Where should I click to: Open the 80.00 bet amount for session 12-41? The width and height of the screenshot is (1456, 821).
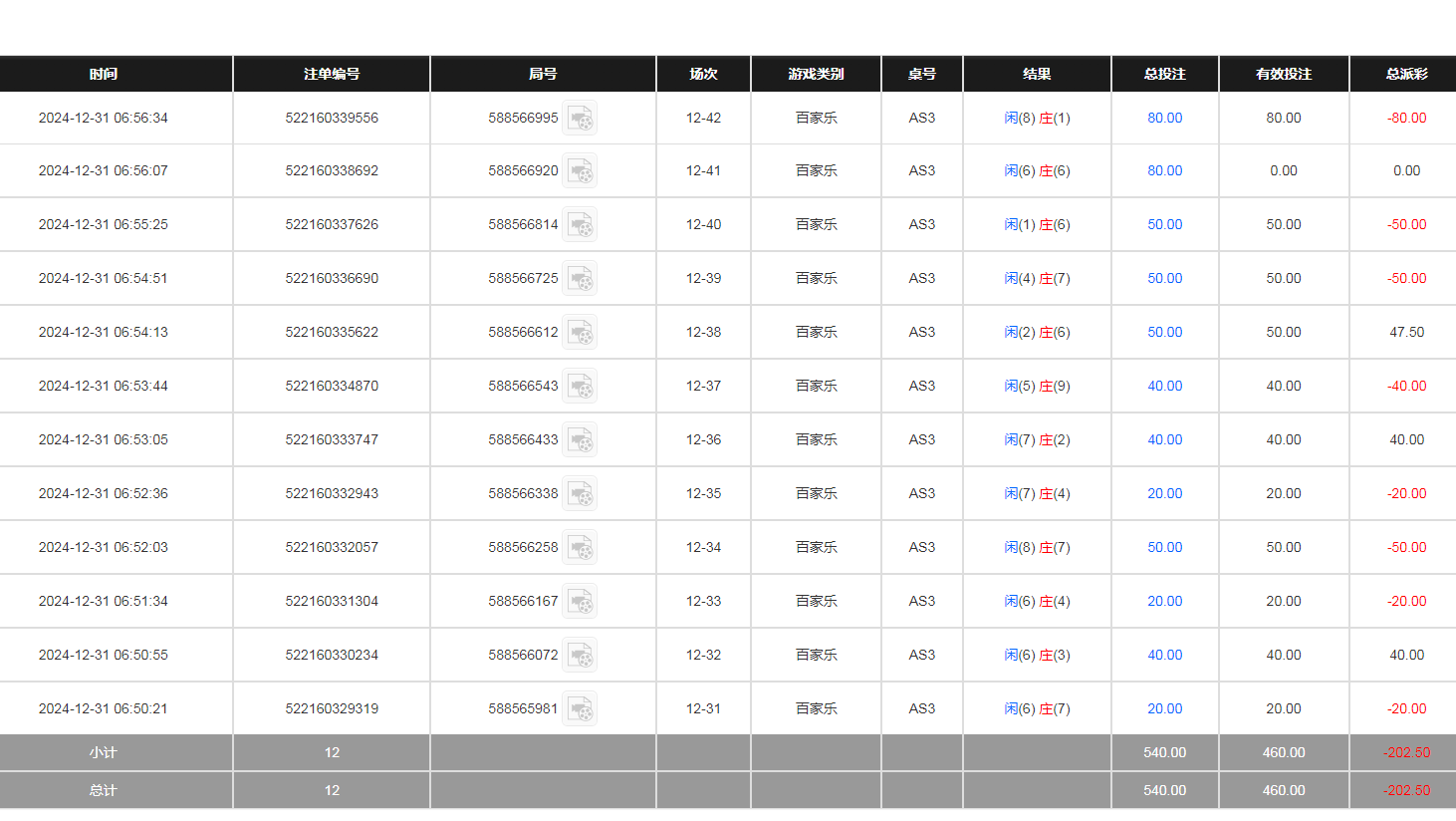coord(1164,170)
